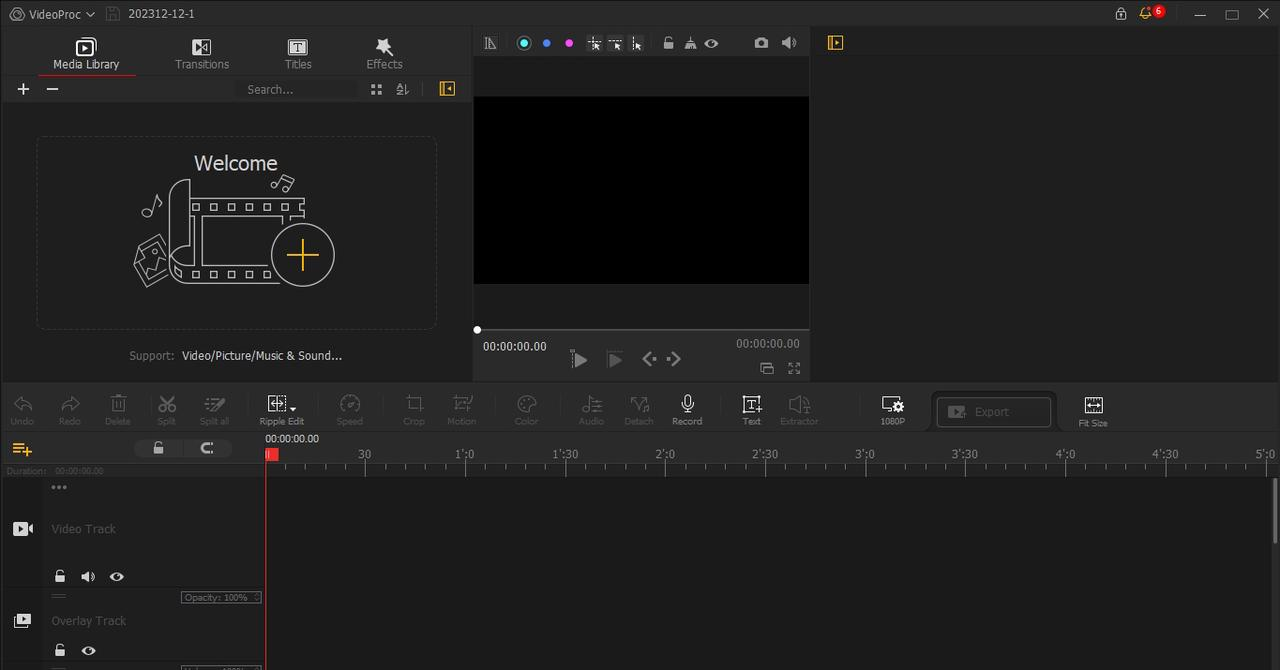Image resolution: width=1280 pixels, height=670 pixels.
Task: Step forward one frame
Action: (x=674, y=359)
